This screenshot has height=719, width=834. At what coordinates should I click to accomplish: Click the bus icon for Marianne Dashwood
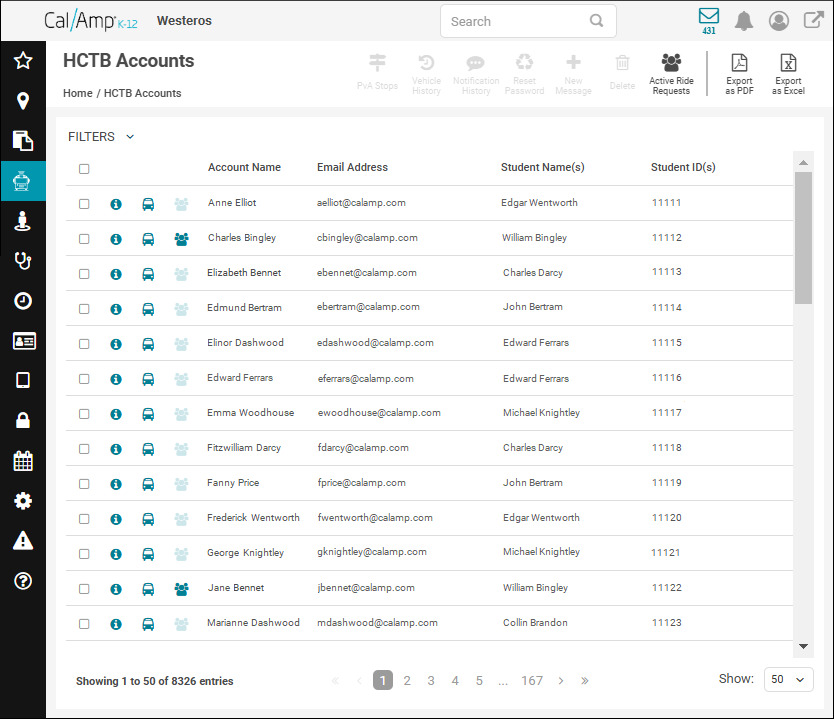coord(148,624)
